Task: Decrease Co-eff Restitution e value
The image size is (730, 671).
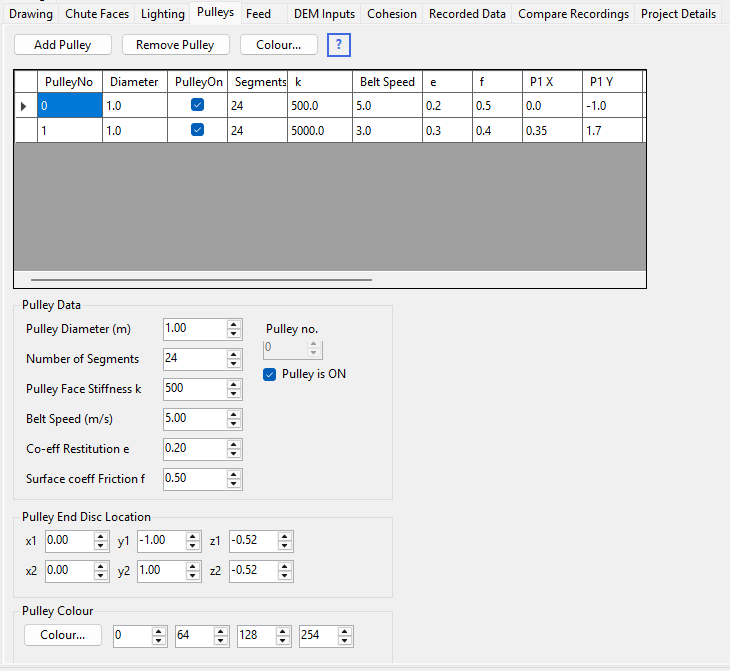Action: coord(234,454)
